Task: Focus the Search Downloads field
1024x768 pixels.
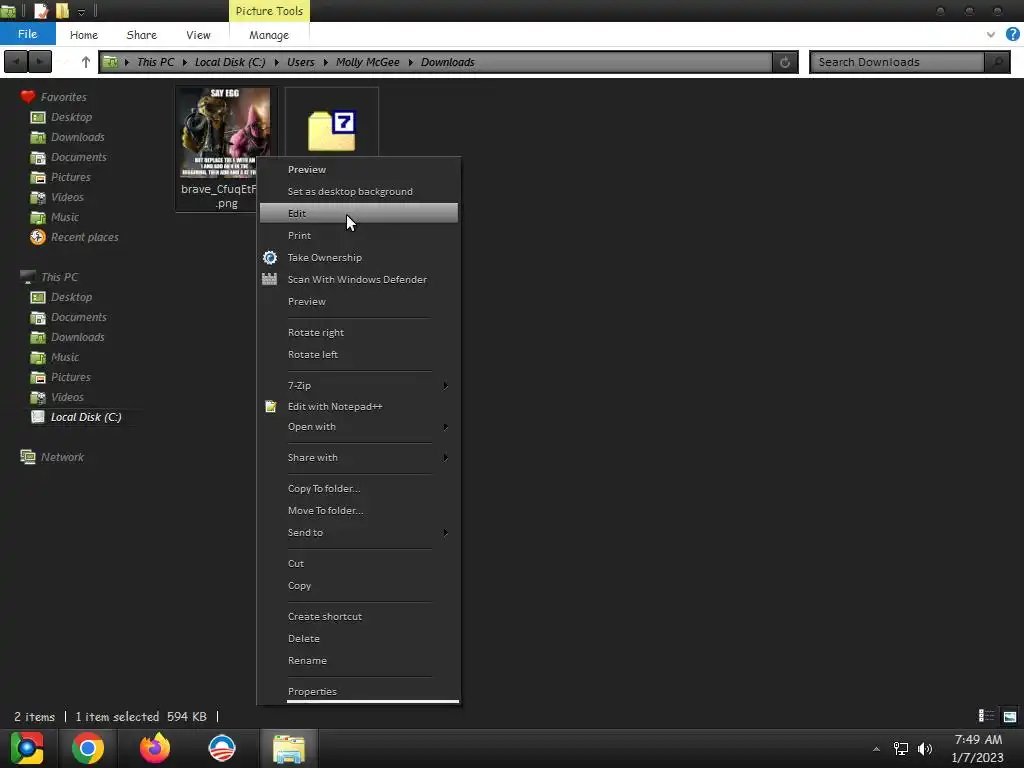Action: [897, 62]
